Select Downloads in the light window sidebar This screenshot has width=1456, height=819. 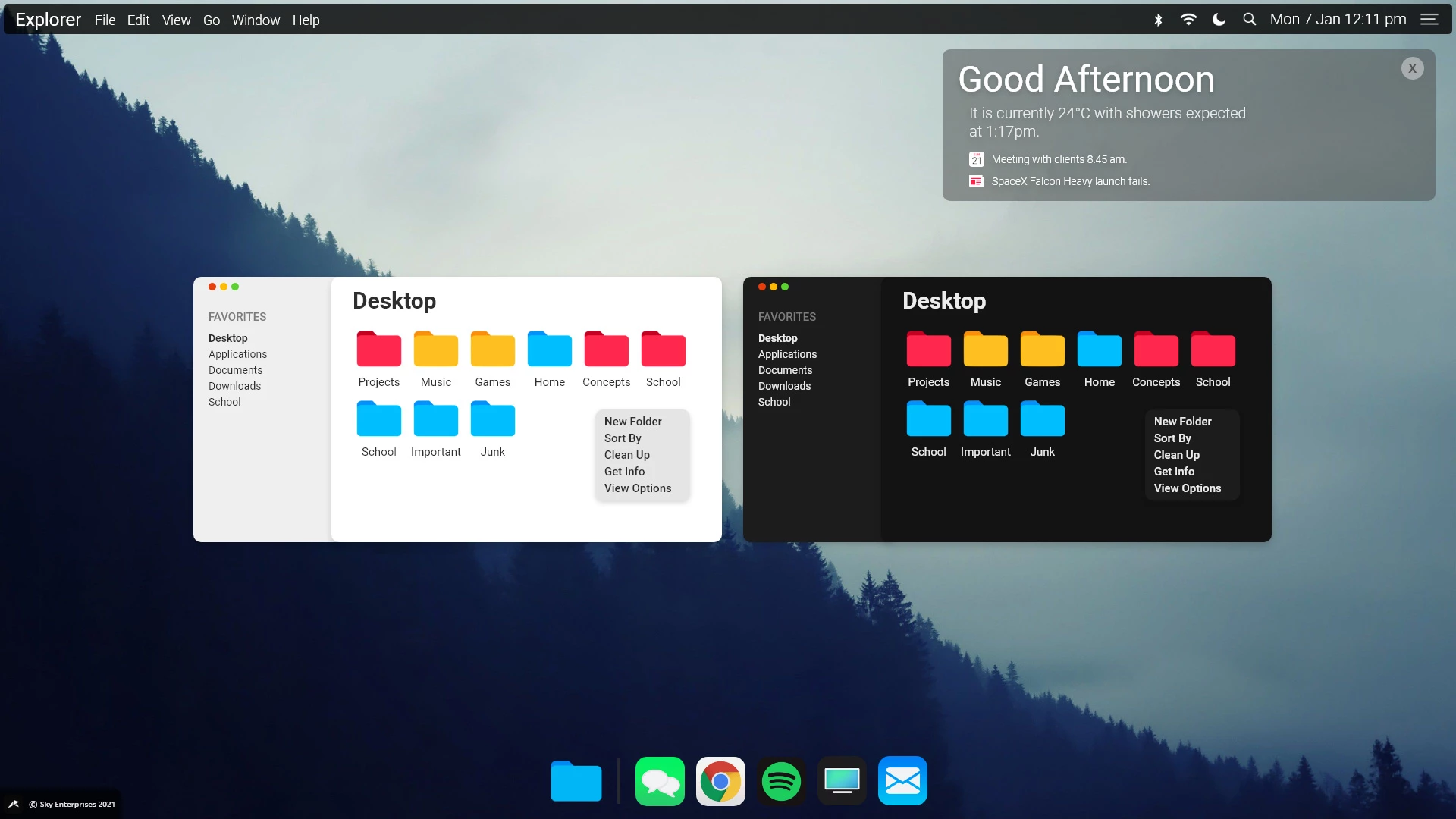[234, 386]
